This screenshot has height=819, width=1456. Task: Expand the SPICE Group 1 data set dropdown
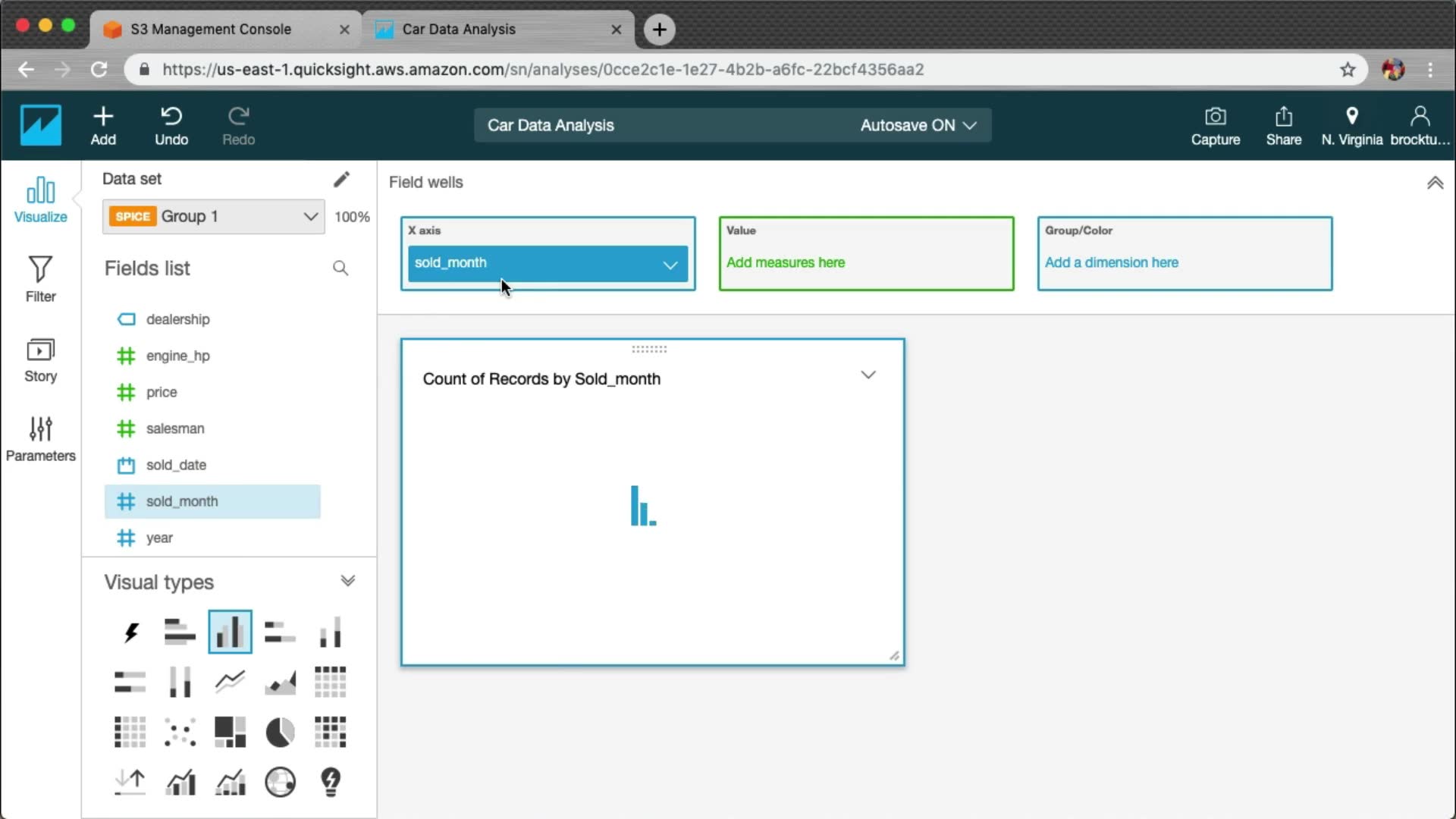(310, 217)
